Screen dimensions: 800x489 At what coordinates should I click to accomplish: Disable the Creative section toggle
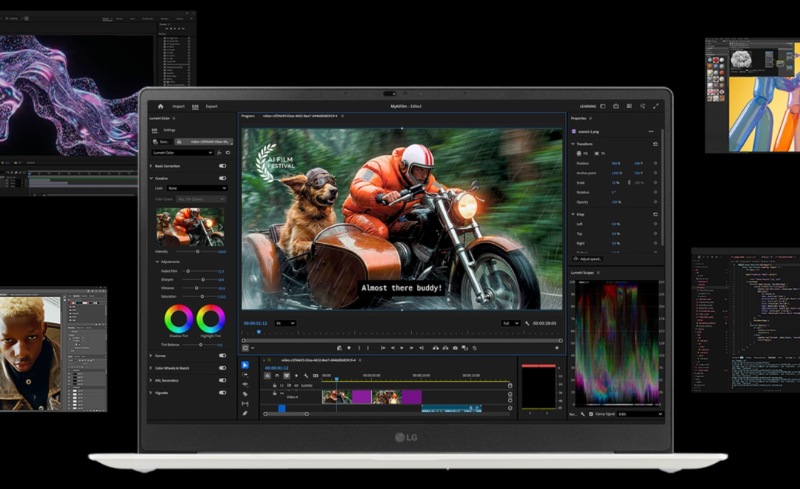coord(222,178)
